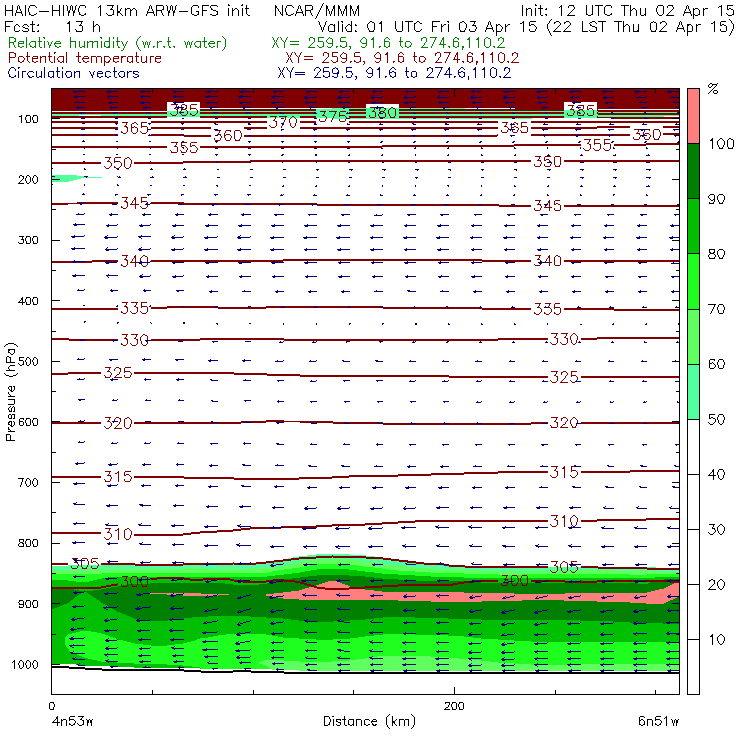
Task: Click the '300' pressure axis tick label
Action: [28, 240]
